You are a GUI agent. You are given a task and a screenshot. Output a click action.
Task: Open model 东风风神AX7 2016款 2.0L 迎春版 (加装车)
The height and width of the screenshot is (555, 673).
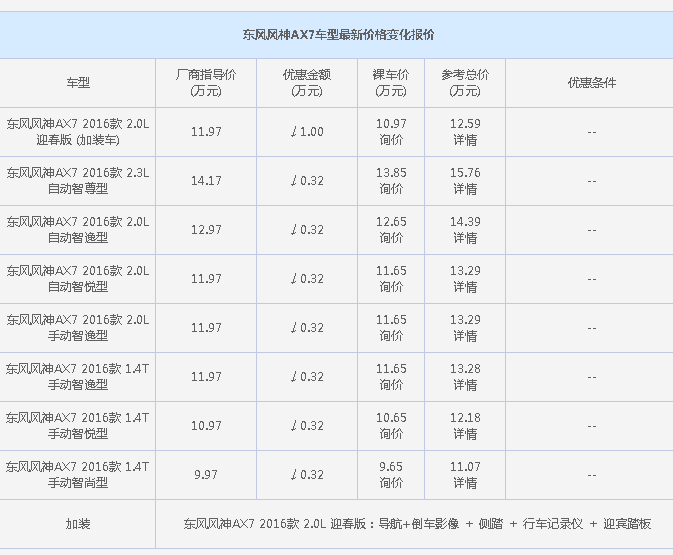click(77, 132)
